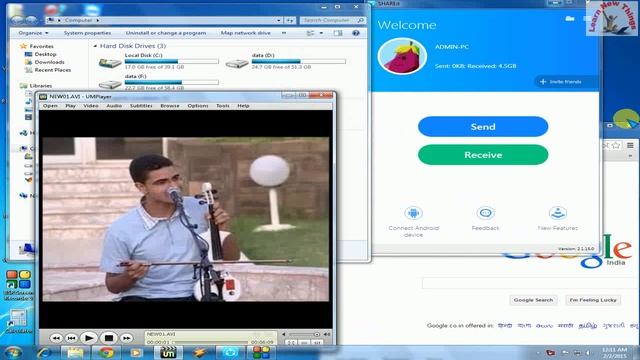Select the data (F:) drive icon
640x360 pixels.
pyautogui.click(x=110, y=84)
